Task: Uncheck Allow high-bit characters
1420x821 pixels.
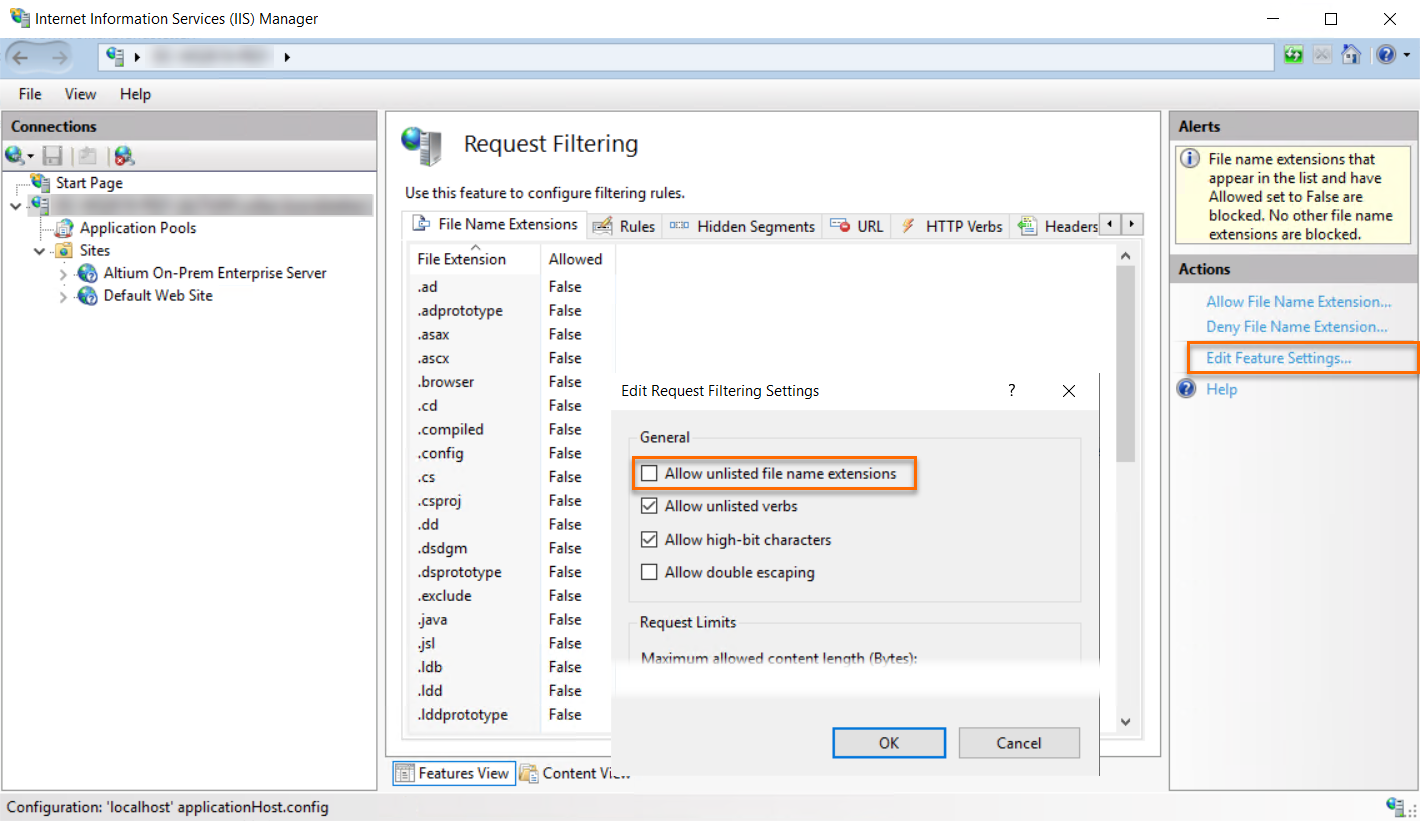Action: [650, 540]
